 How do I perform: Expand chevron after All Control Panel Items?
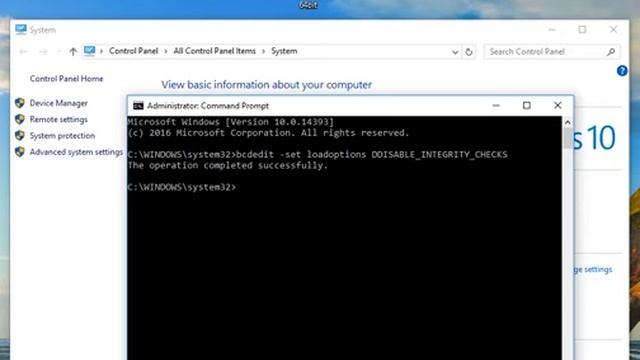pos(264,52)
